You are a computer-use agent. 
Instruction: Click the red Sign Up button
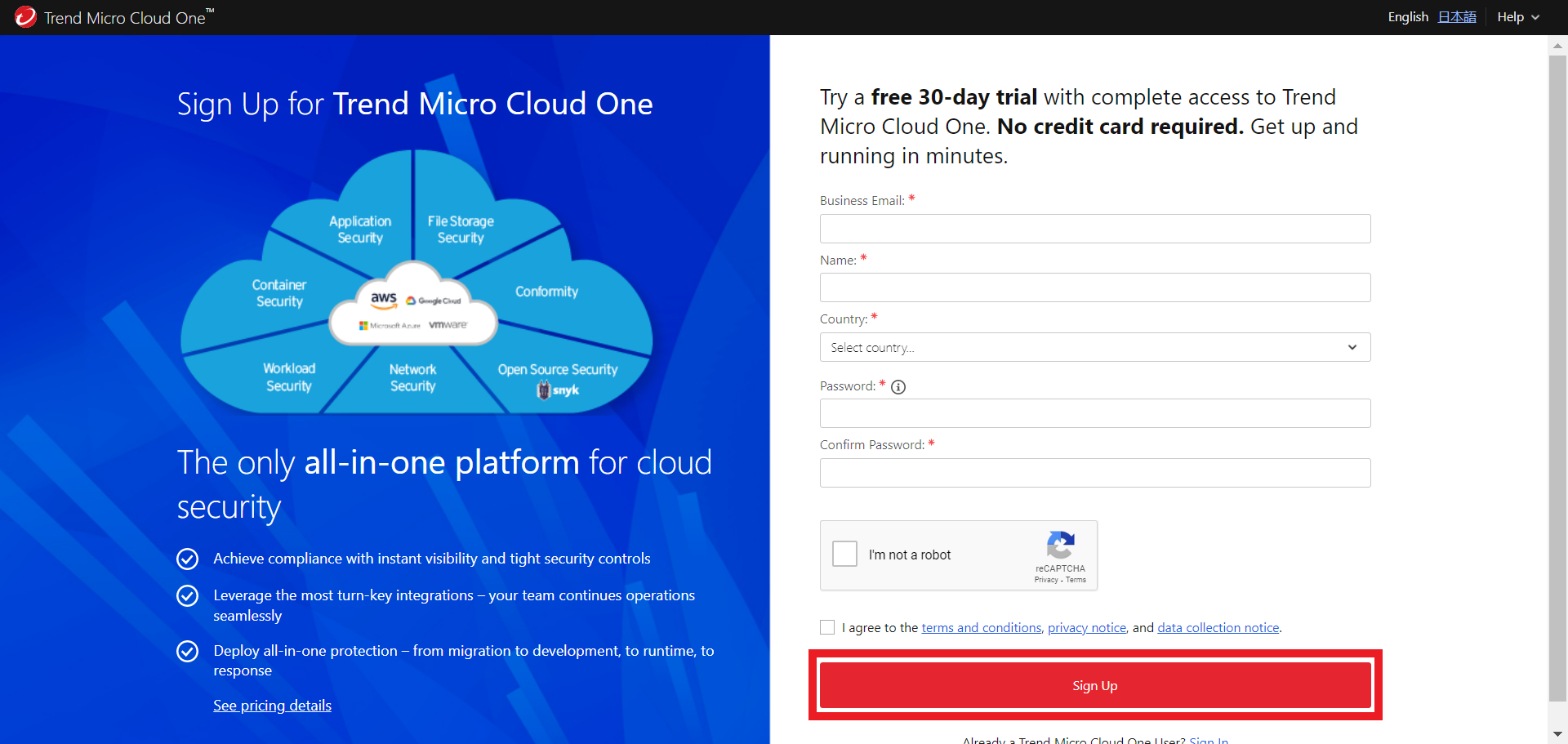(x=1095, y=685)
